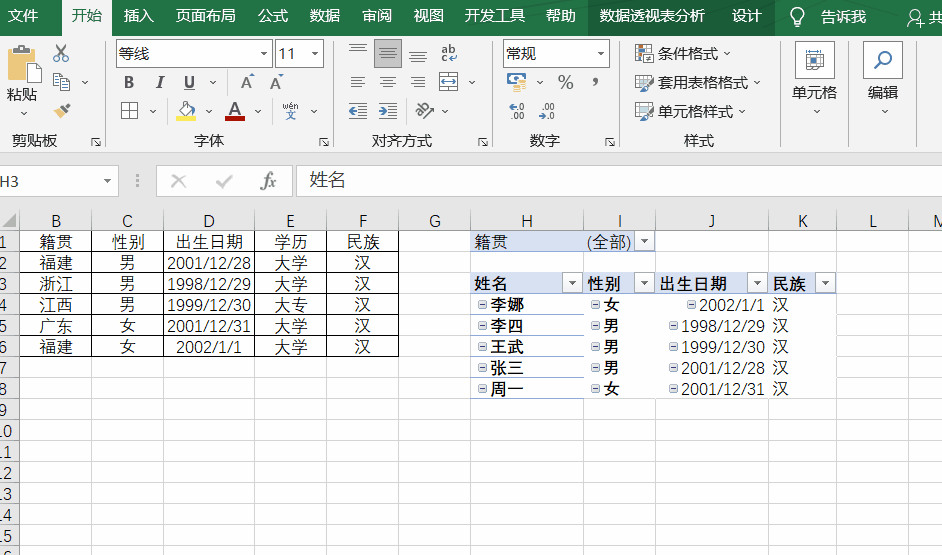Open the font size dropdown
Screen dimensions: 942x555
[315, 54]
